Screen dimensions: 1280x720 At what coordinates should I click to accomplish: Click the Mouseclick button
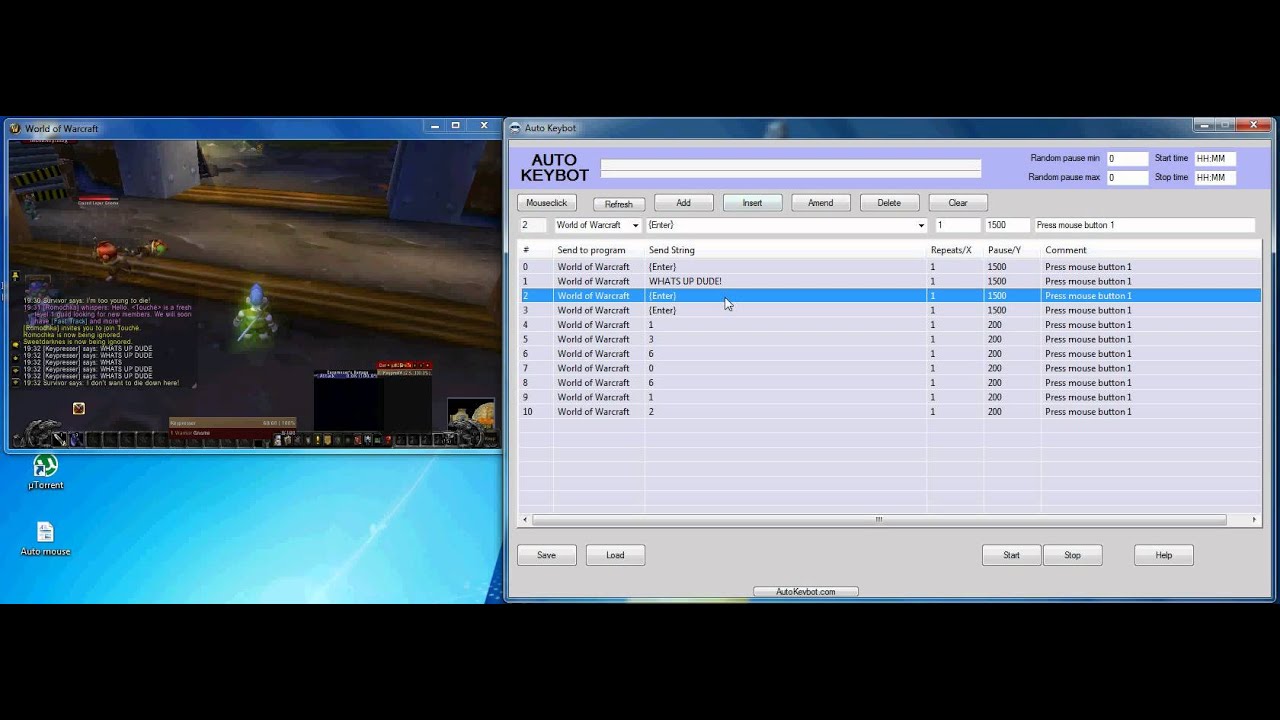547,203
